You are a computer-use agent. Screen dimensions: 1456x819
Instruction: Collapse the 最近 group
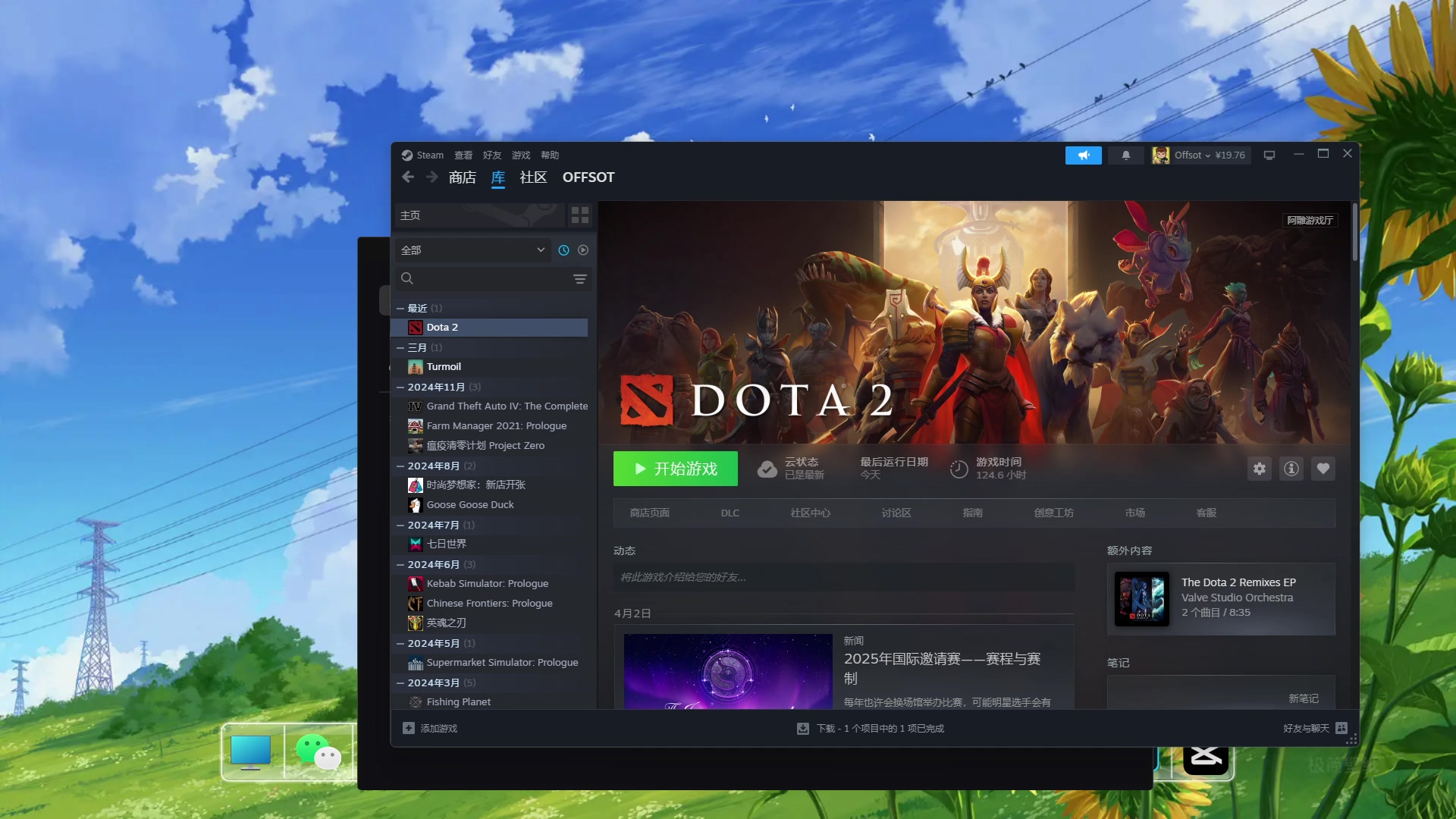coord(400,309)
